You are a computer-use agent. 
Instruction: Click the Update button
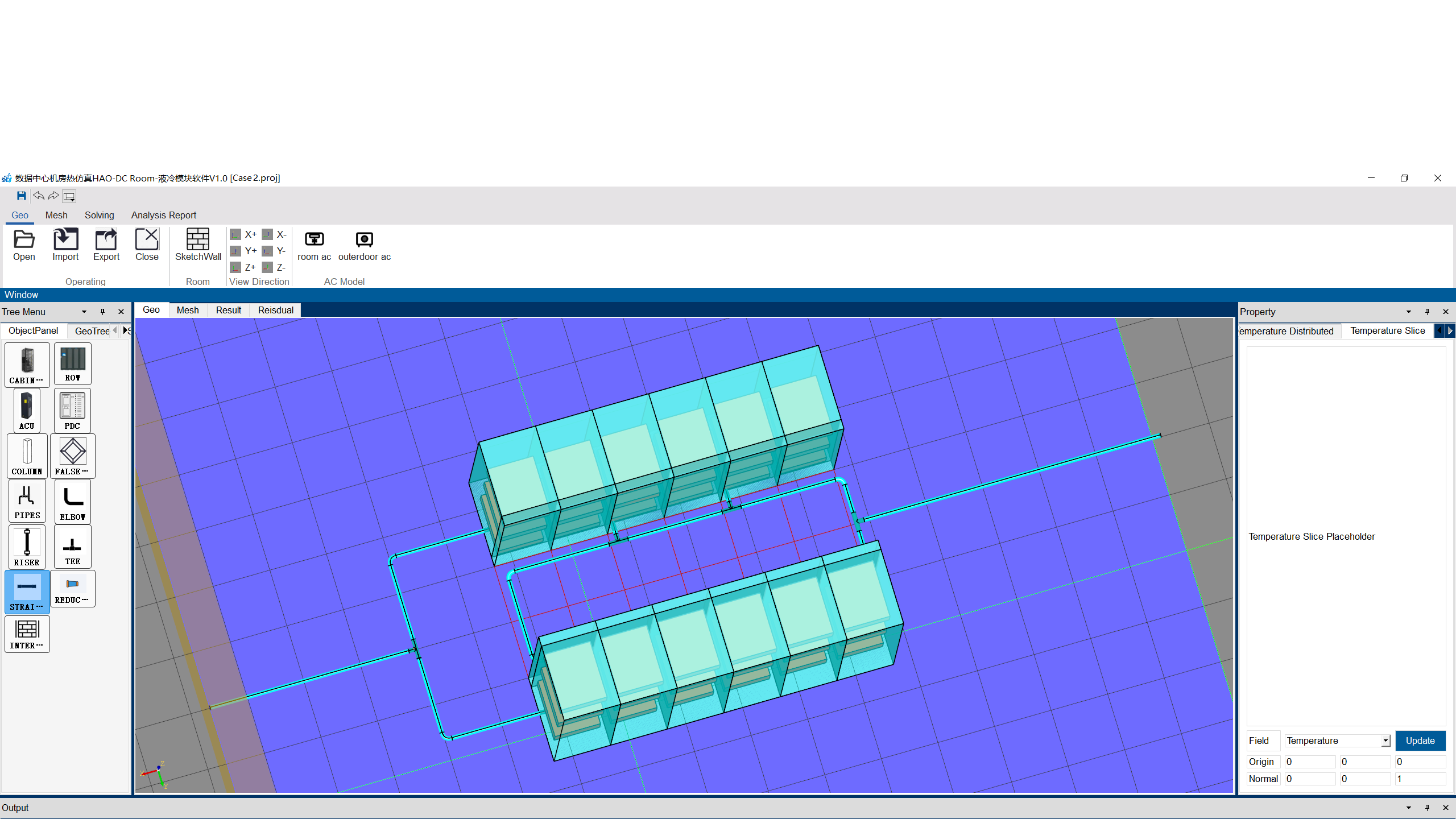point(1420,741)
